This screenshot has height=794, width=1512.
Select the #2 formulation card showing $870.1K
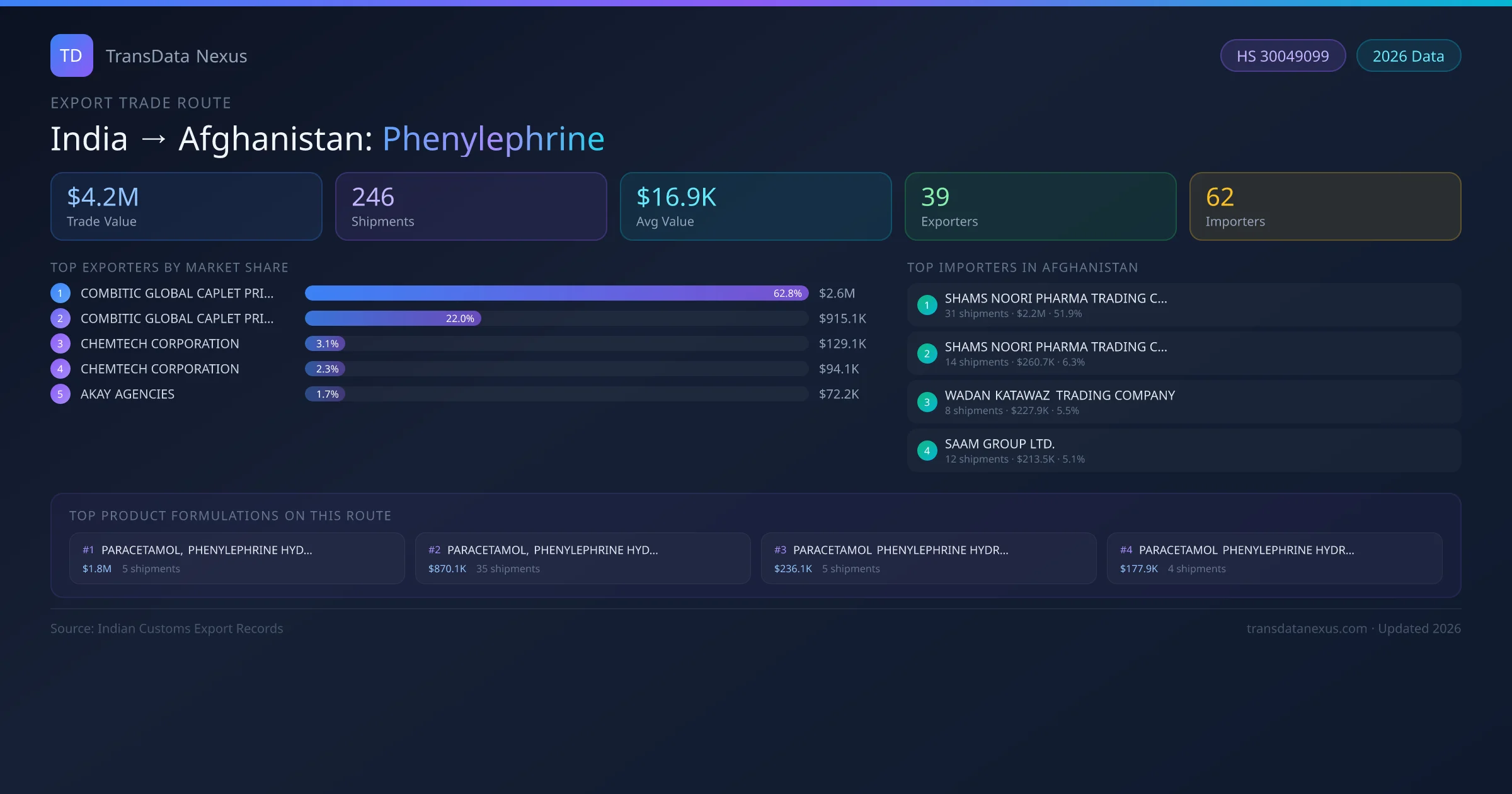pyautogui.click(x=582, y=558)
